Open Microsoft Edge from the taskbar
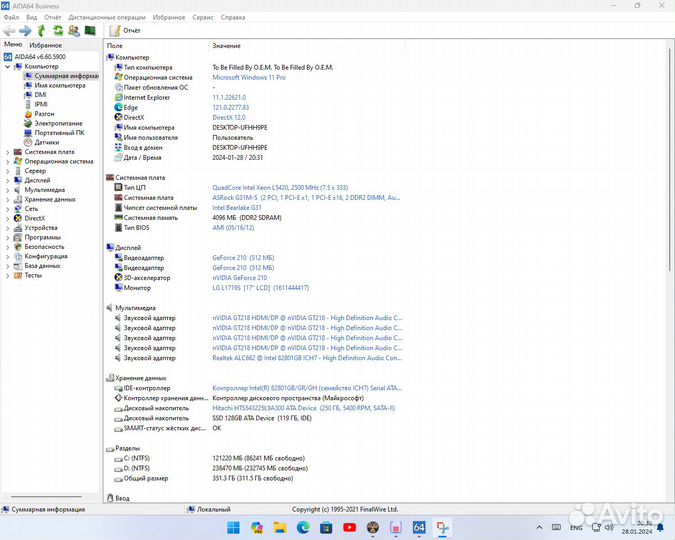The image size is (675, 540). click(x=303, y=527)
